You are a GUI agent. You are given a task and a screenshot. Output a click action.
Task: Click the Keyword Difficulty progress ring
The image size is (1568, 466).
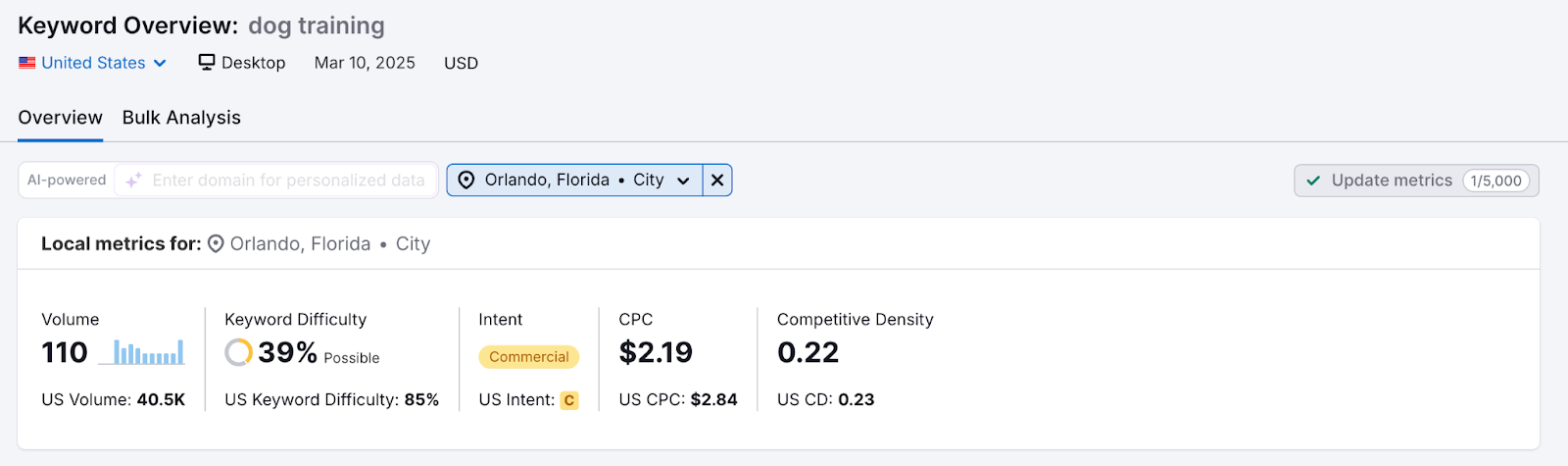238,352
